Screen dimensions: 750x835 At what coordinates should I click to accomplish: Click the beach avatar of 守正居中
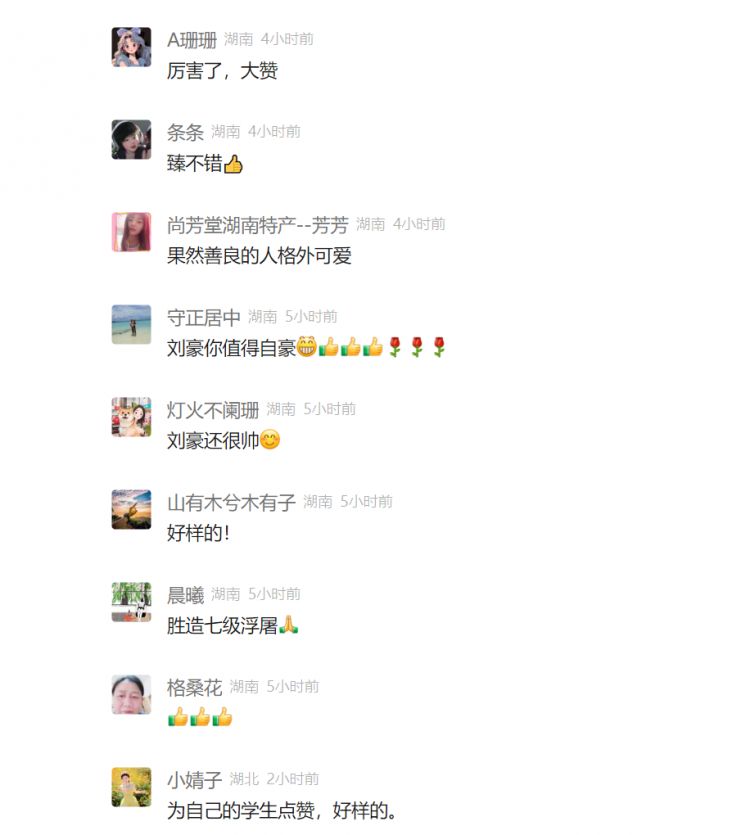click(x=131, y=324)
